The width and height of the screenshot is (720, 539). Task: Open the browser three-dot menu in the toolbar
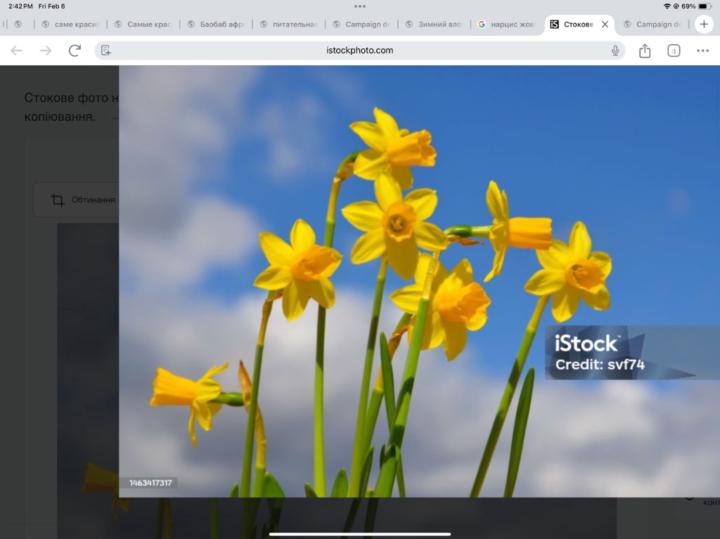coord(703,51)
